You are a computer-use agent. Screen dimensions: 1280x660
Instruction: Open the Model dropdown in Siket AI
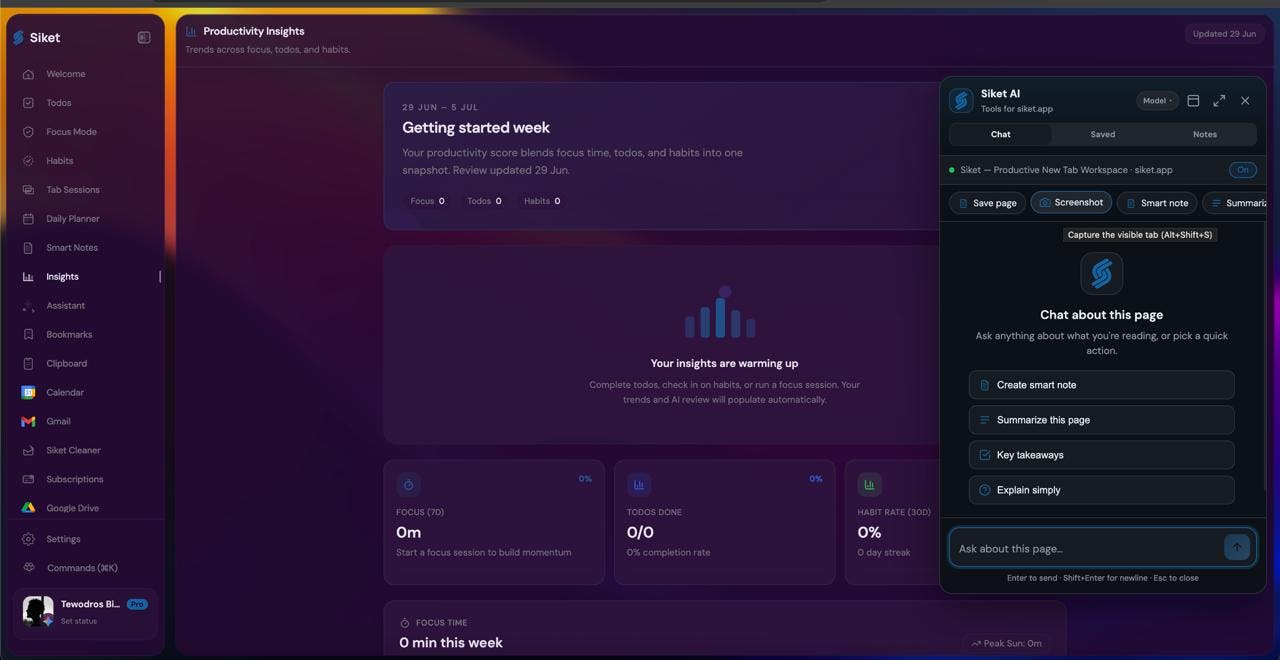point(1157,101)
